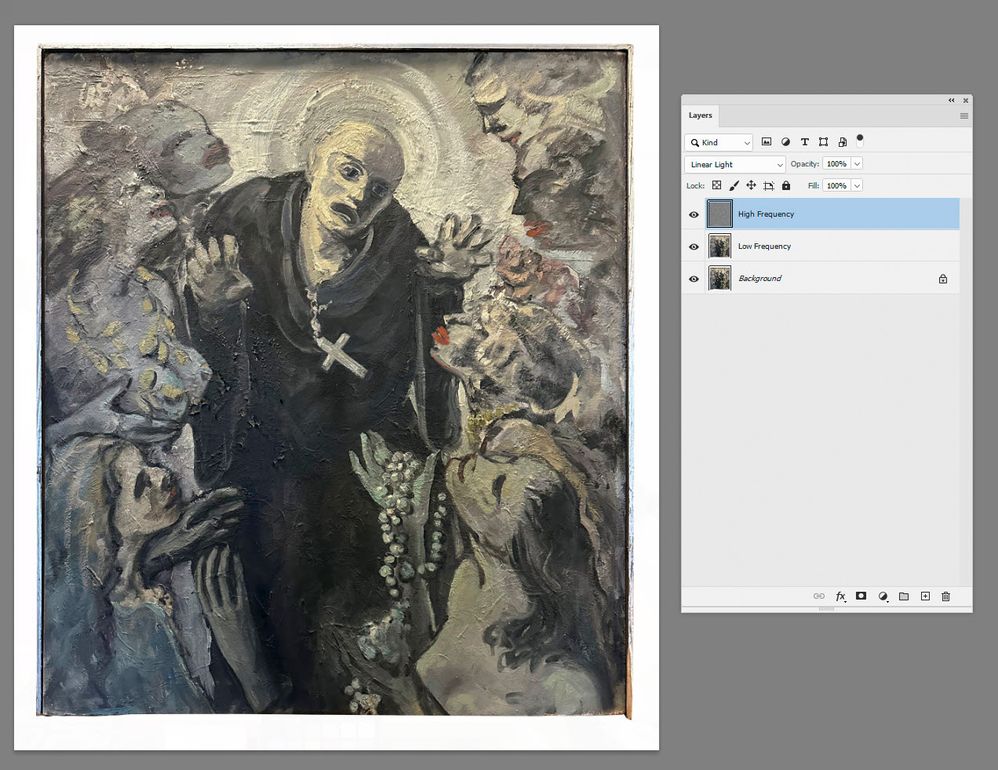The image size is (998, 770).
Task: Open the fx layer style menu
Action: pyautogui.click(x=841, y=596)
